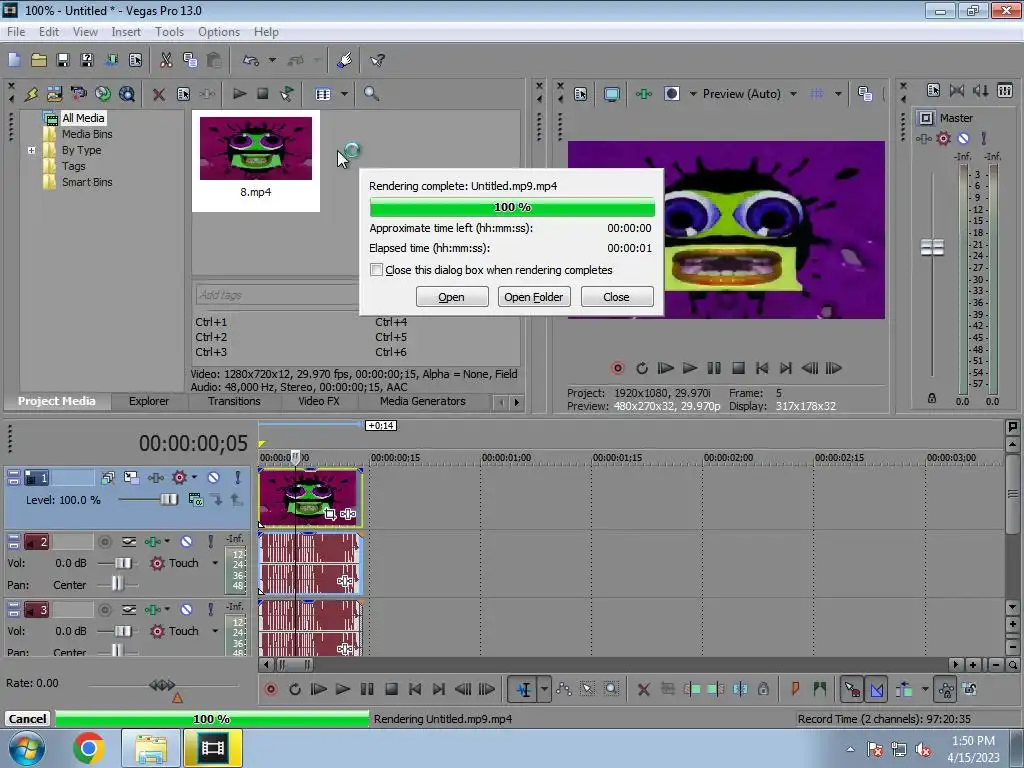Screen dimensions: 1024x768
Task: Click the Open Folder button
Action: coord(534,296)
